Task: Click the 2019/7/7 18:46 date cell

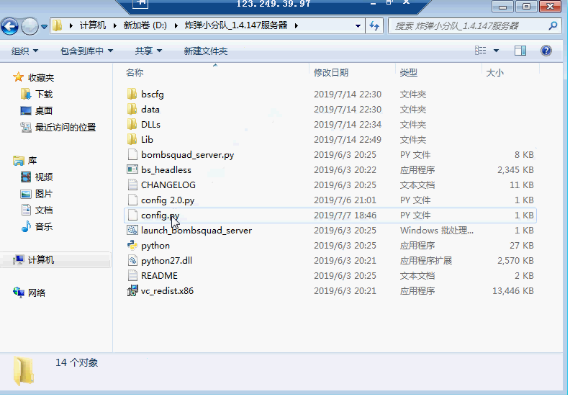Action: pos(345,215)
